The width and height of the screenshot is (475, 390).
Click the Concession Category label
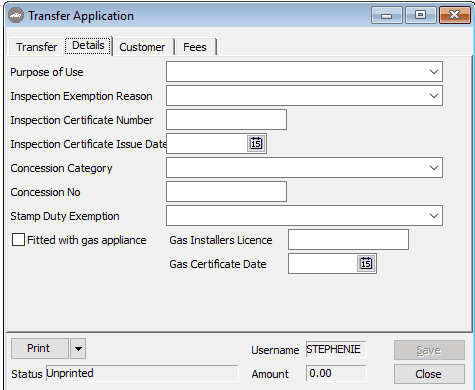point(61,168)
